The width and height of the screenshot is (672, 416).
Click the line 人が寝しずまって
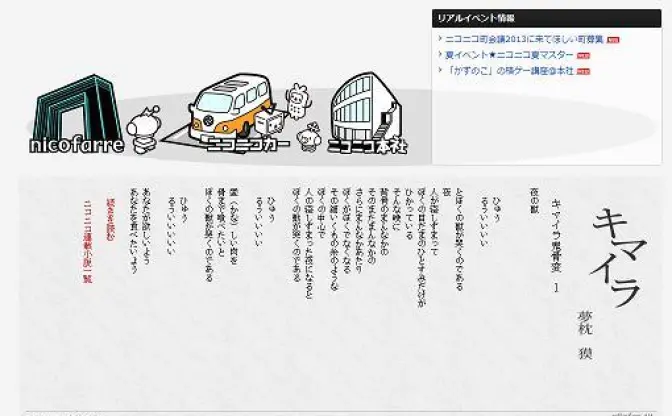pos(434,221)
